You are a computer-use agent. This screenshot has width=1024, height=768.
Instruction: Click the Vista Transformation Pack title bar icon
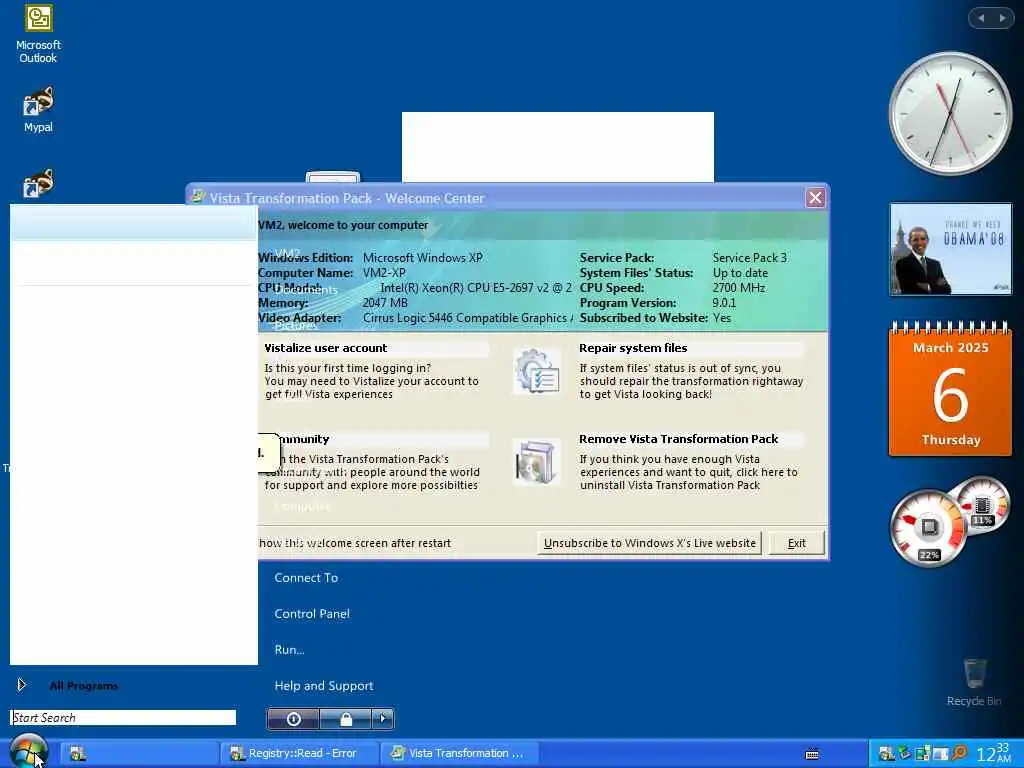pyautogui.click(x=198, y=197)
